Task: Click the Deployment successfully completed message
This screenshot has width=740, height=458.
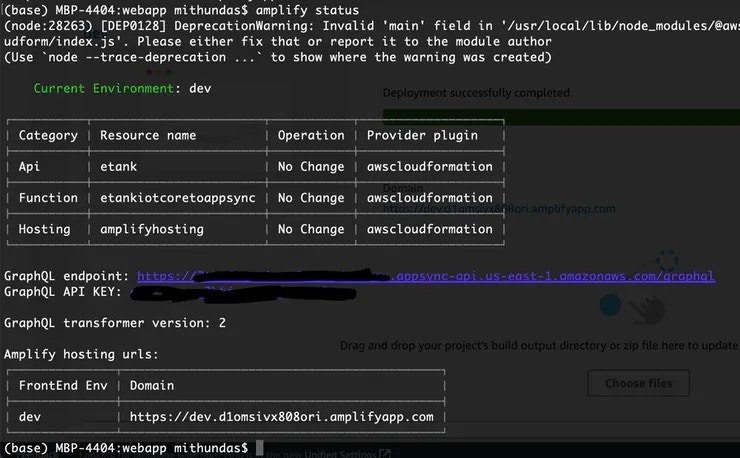Action: (477, 93)
